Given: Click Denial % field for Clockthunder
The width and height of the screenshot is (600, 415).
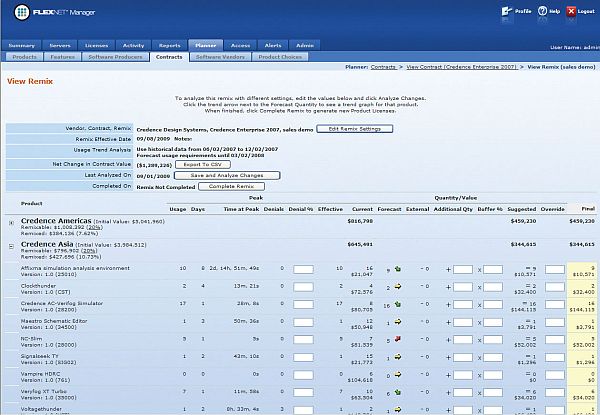Looking at the screenshot, I should coord(303,287).
